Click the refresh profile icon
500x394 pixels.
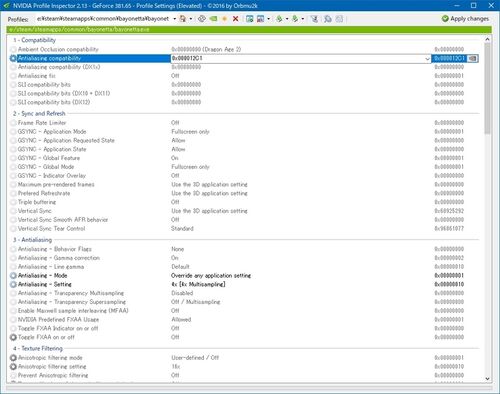[x=202, y=19]
